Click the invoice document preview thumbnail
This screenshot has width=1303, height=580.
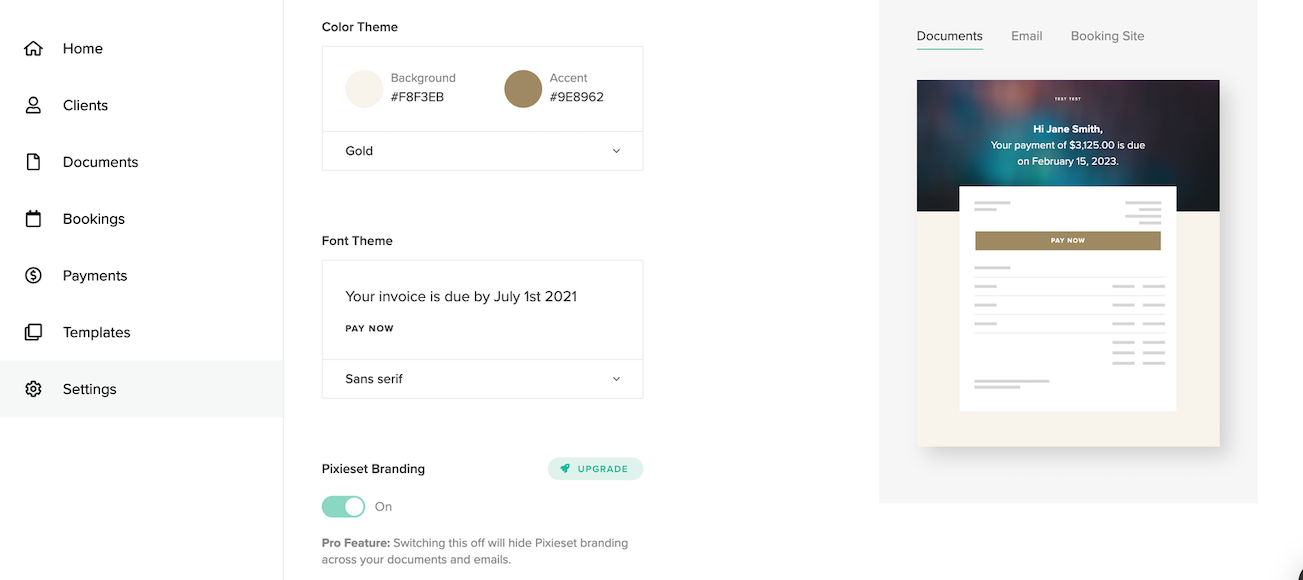[x=1068, y=263]
